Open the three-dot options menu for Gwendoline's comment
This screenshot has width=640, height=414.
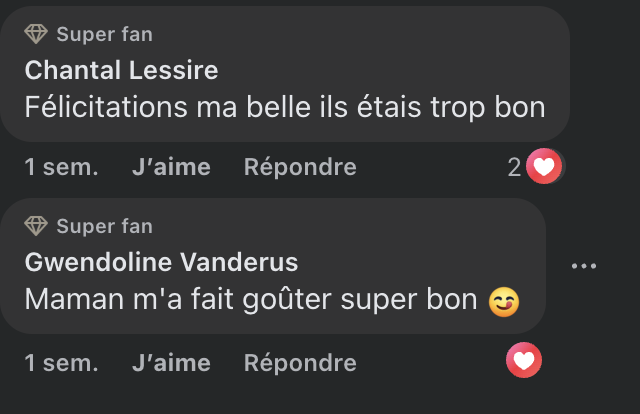pos(583,266)
